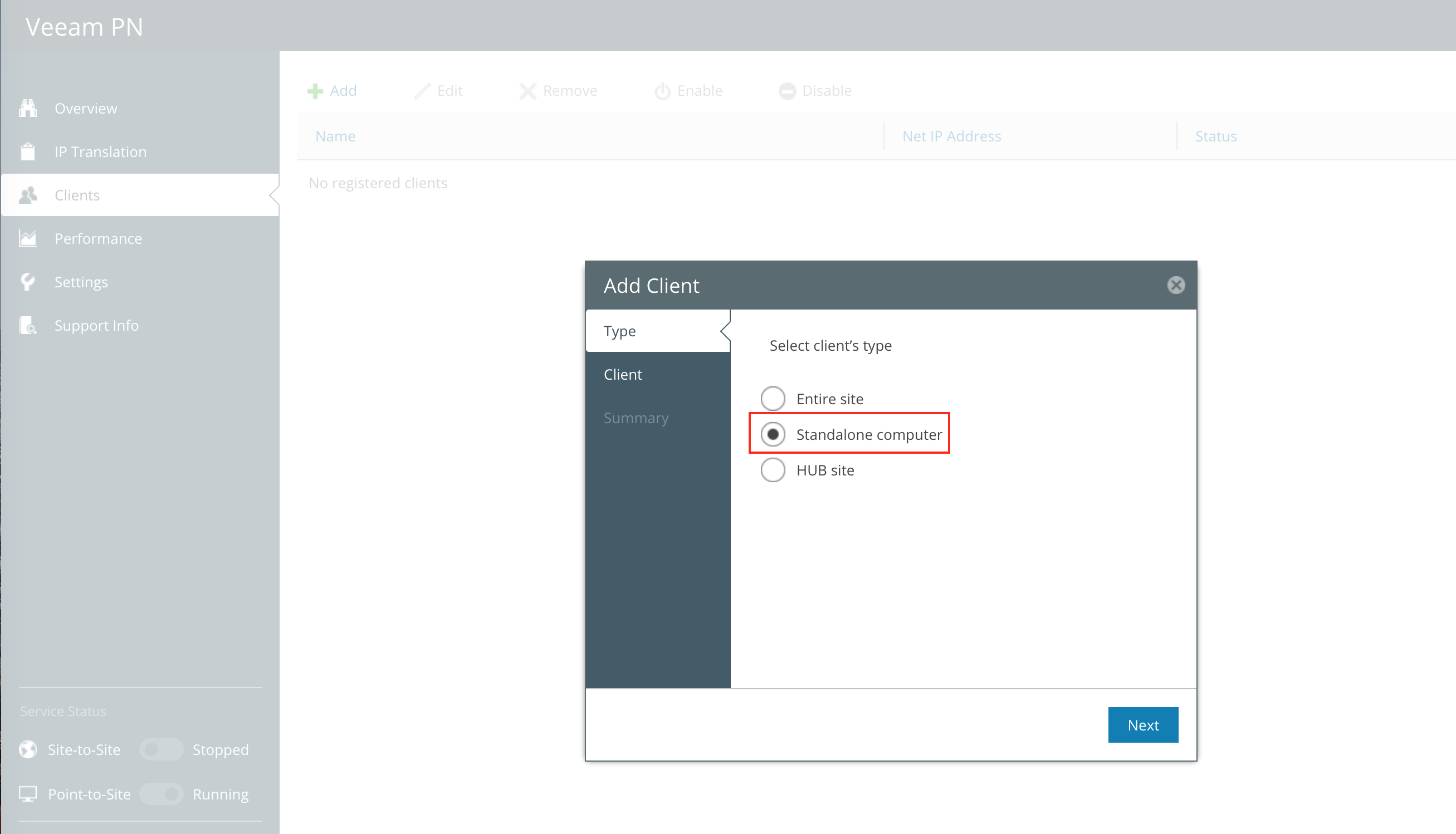Click the Support Info document icon
The width and height of the screenshot is (1456, 834).
tap(27, 325)
